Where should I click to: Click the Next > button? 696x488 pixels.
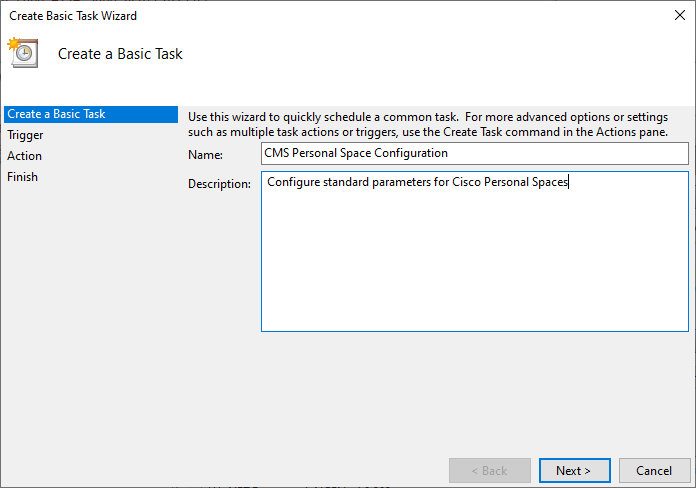click(574, 471)
